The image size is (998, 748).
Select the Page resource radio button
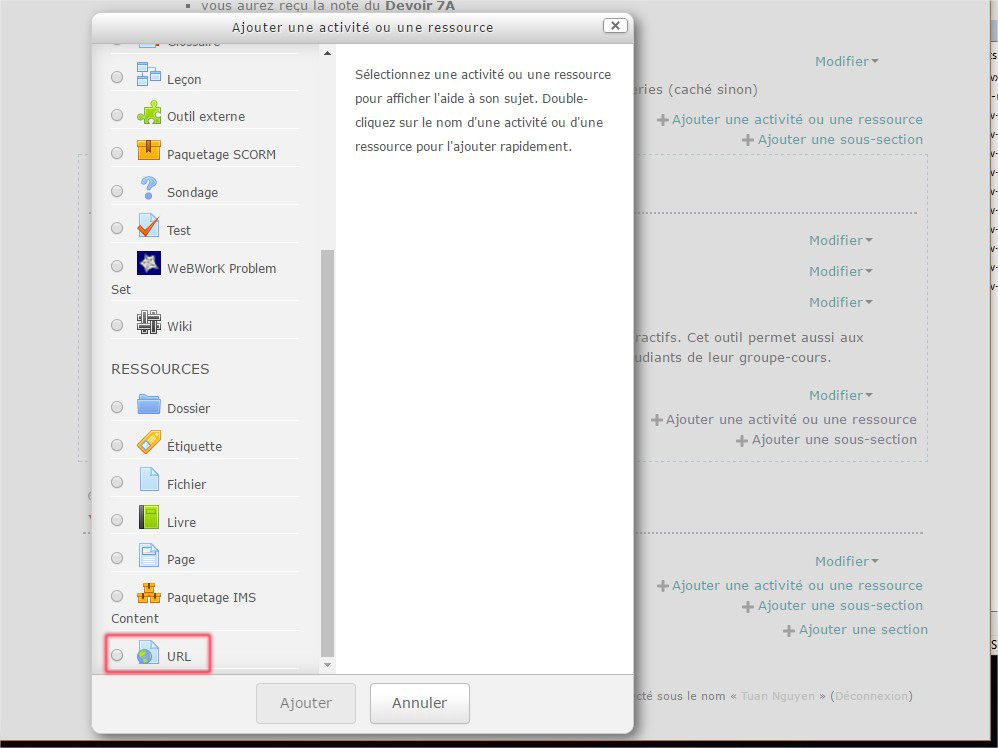(x=117, y=559)
